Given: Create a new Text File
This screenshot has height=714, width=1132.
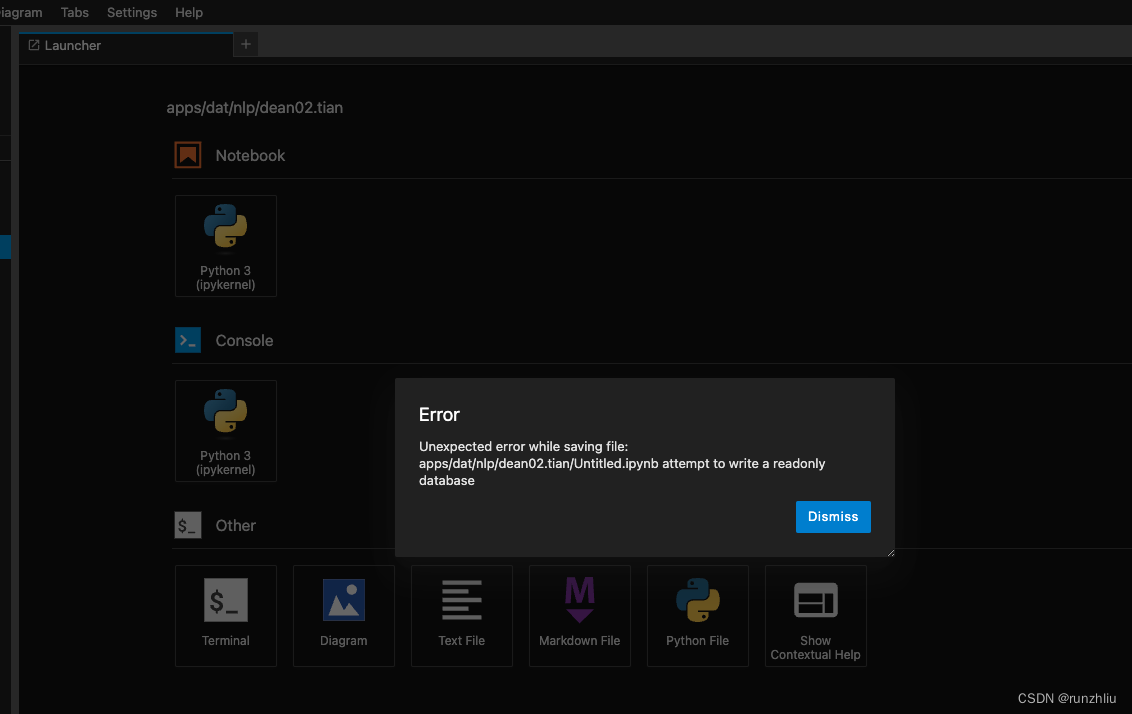Looking at the screenshot, I should point(461,616).
